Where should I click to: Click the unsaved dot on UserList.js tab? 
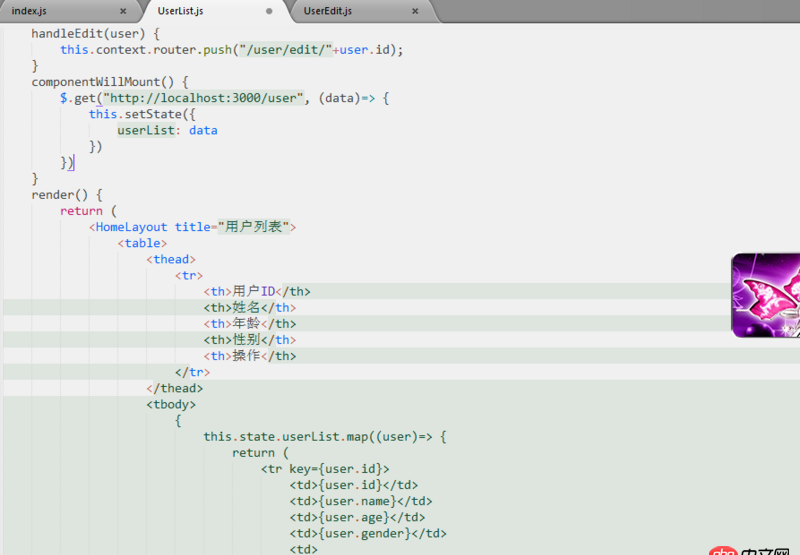click(x=269, y=11)
